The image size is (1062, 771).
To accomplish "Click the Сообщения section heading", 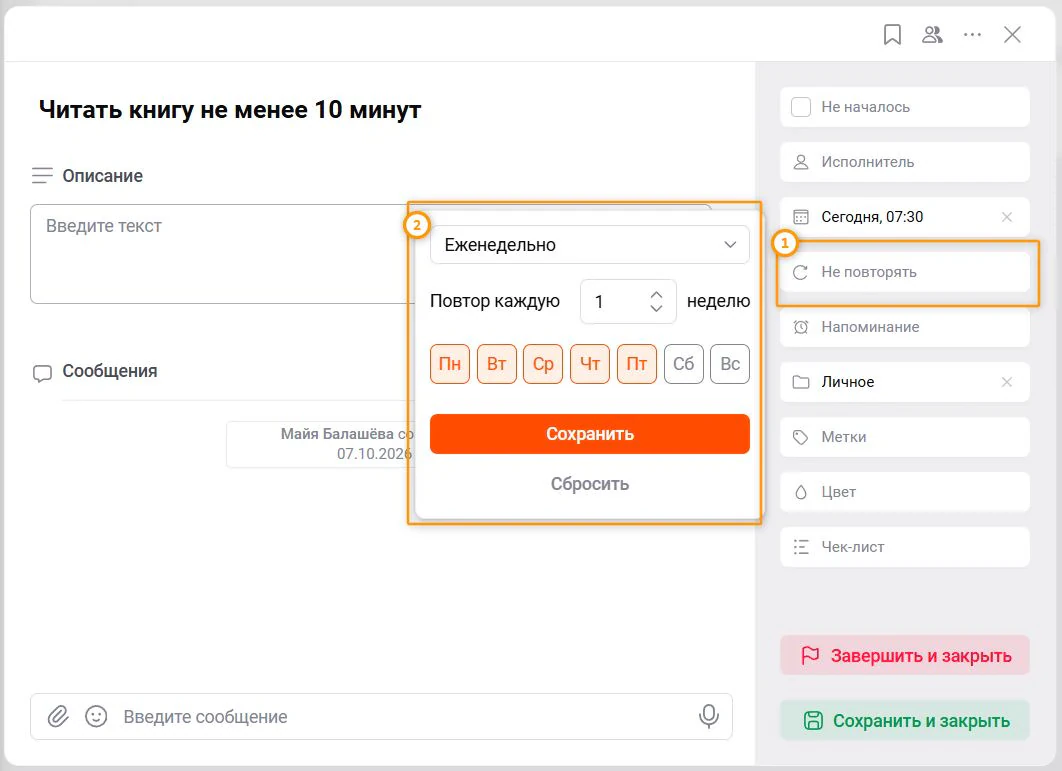I will [110, 371].
